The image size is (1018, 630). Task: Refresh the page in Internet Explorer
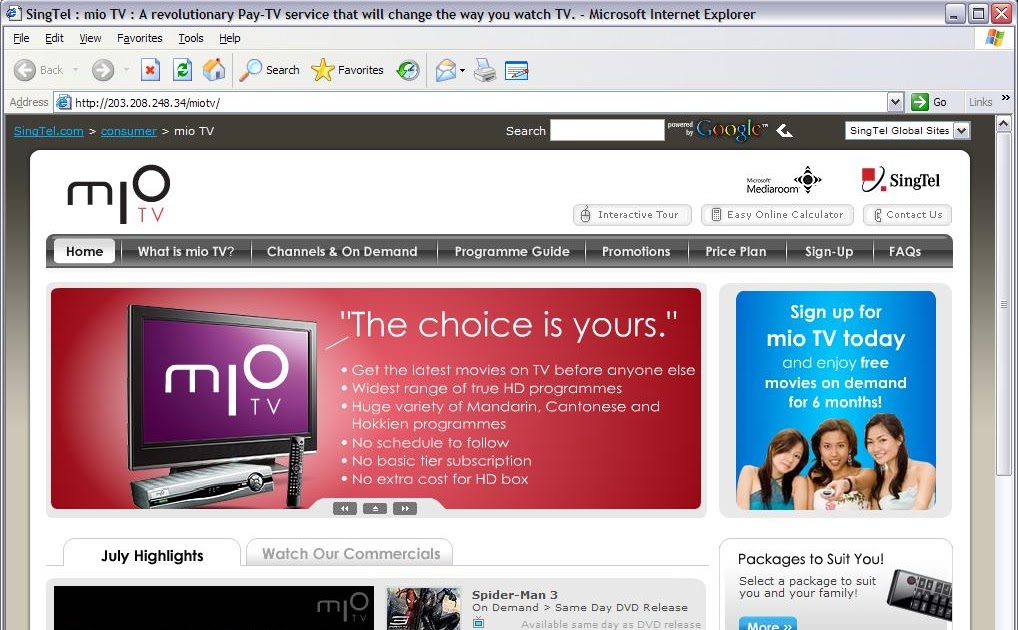182,70
